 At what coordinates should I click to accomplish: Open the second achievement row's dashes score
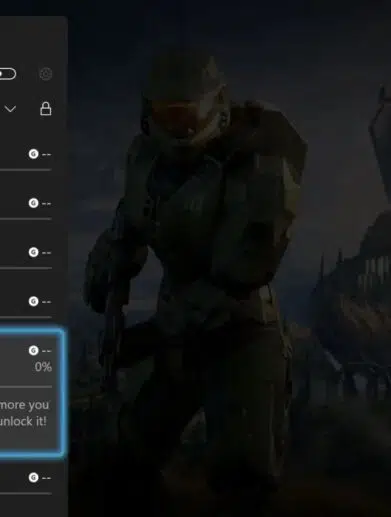47,203
